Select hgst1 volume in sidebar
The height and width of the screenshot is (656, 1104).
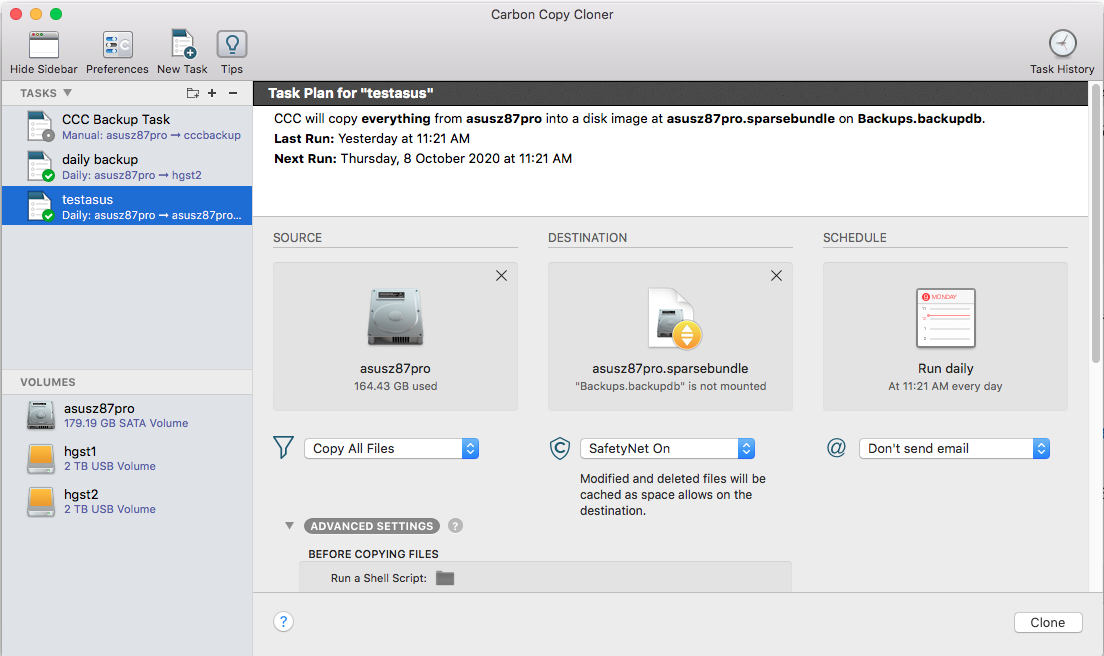(127, 458)
